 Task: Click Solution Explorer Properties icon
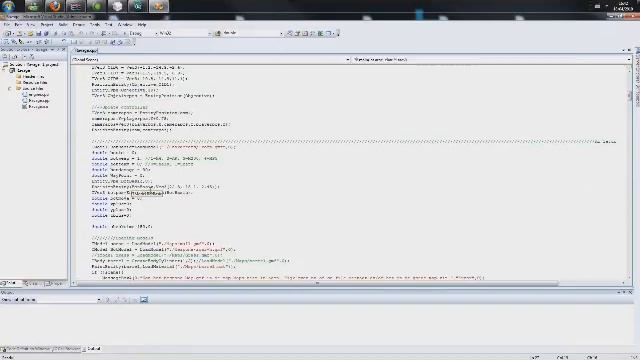[5, 57]
